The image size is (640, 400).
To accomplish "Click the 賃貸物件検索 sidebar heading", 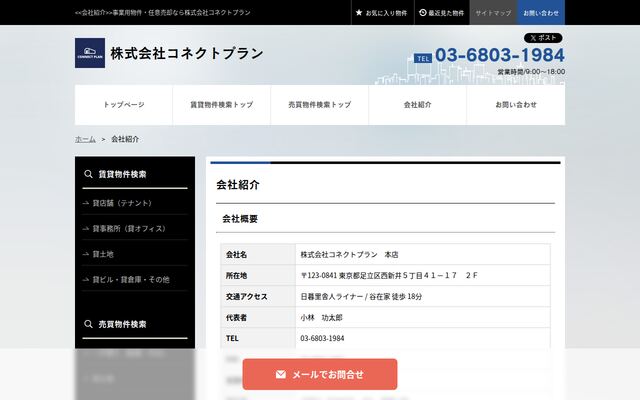I will pos(122,174).
